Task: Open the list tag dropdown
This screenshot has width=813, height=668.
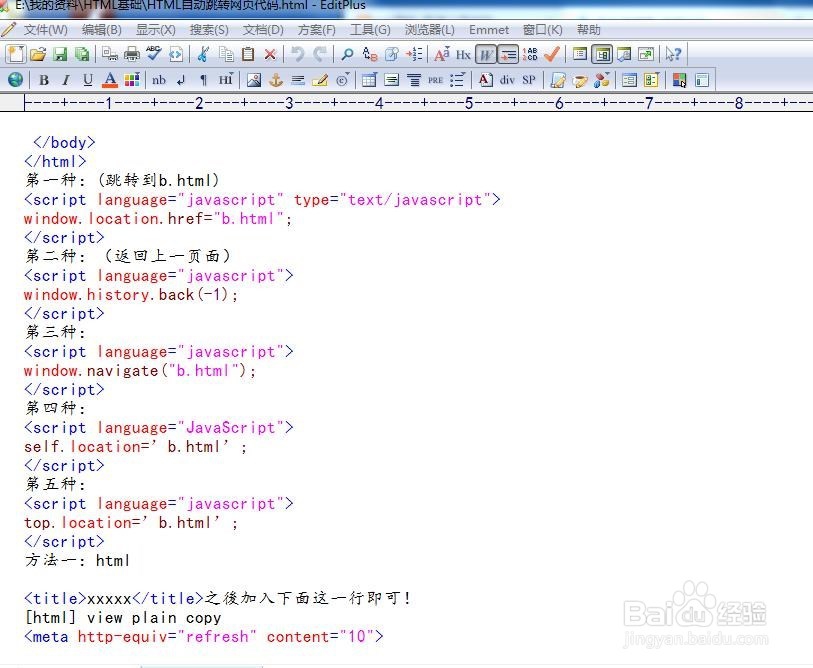Action: 457,80
